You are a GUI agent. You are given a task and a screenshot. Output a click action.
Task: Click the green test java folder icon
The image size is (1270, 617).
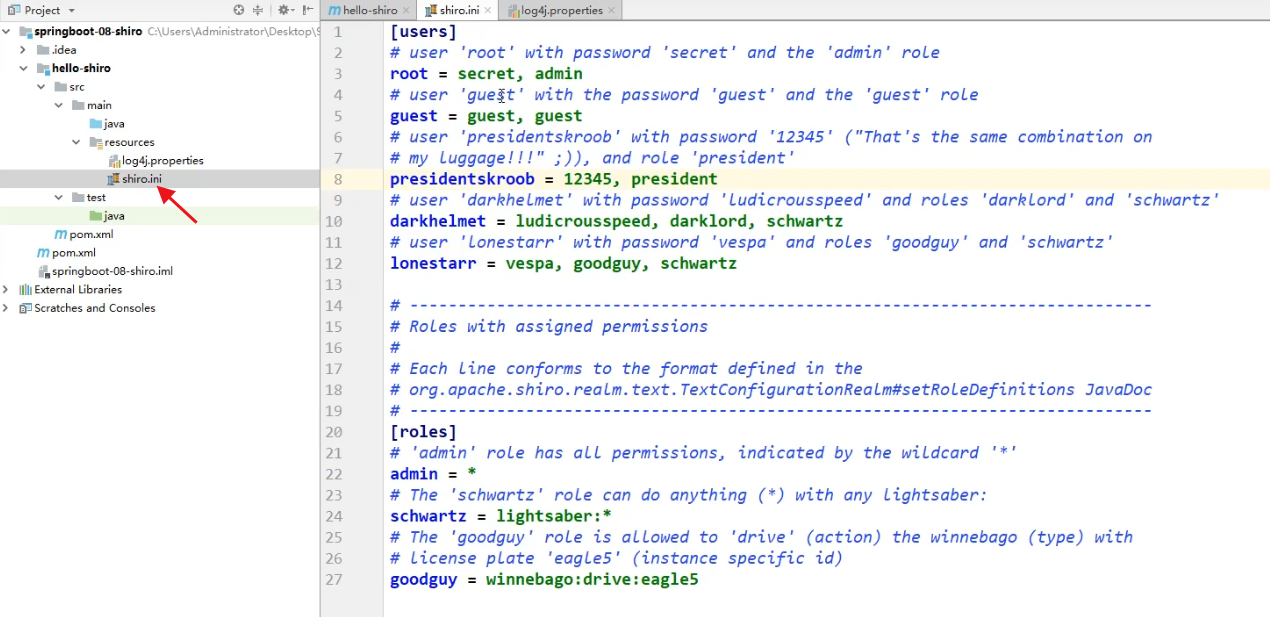[95, 216]
